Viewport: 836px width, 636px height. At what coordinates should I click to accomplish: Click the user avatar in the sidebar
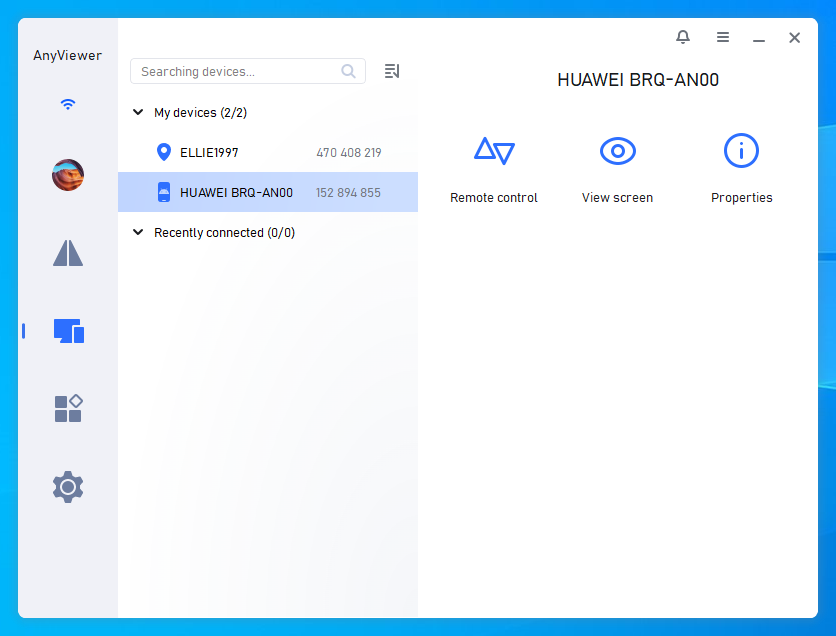(x=67, y=174)
